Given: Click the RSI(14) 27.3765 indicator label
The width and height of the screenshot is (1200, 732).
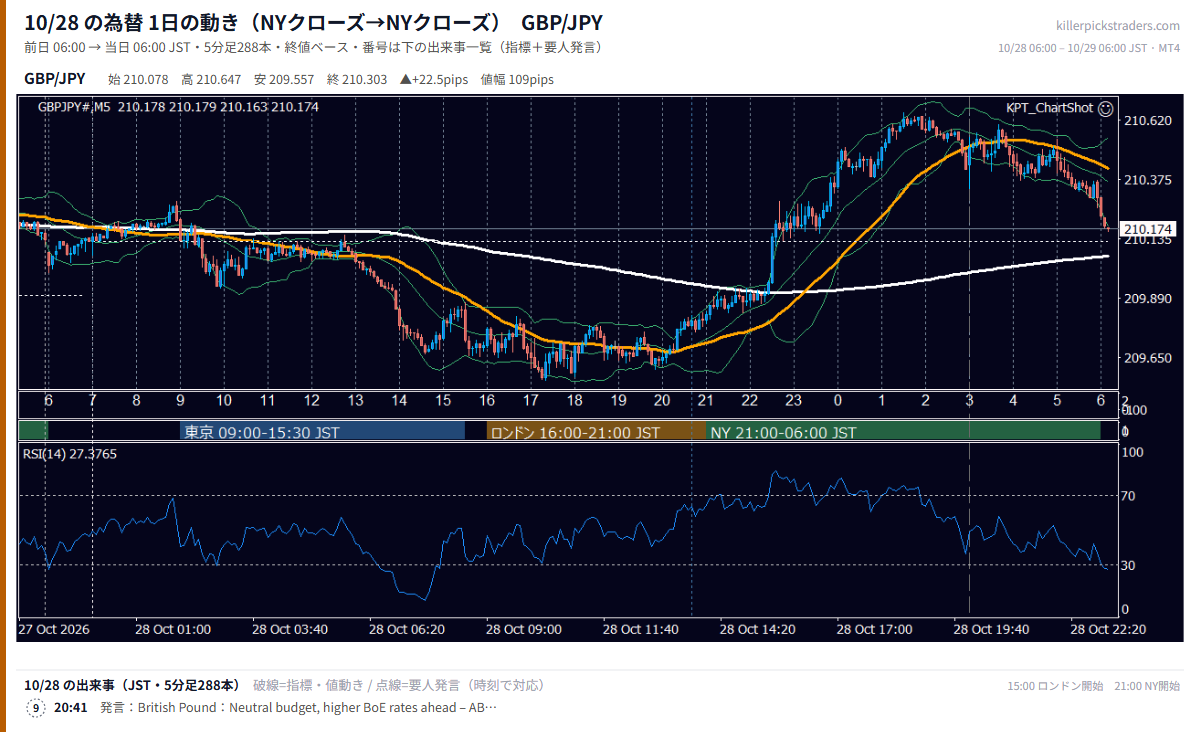Looking at the screenshot, I should click(70, 454).
